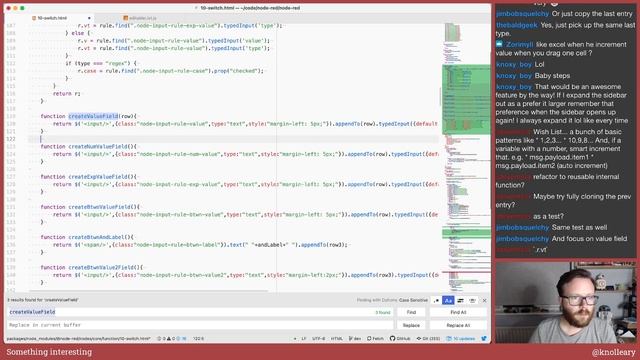Click the git Fetch status item

pos(375,339)
